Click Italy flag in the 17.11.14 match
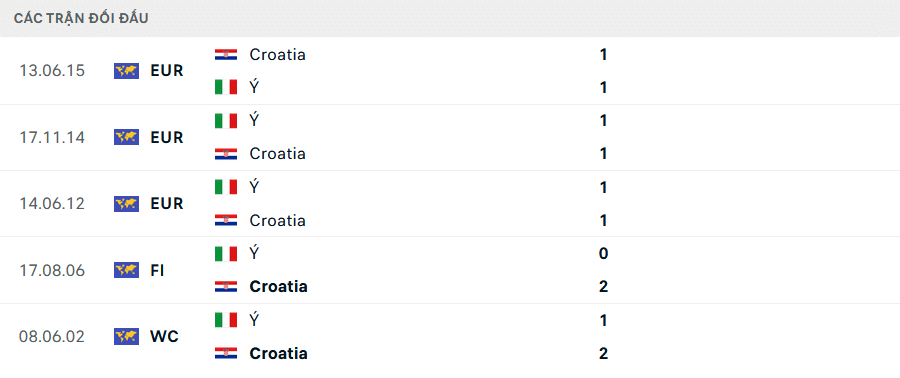 [226, 120]
